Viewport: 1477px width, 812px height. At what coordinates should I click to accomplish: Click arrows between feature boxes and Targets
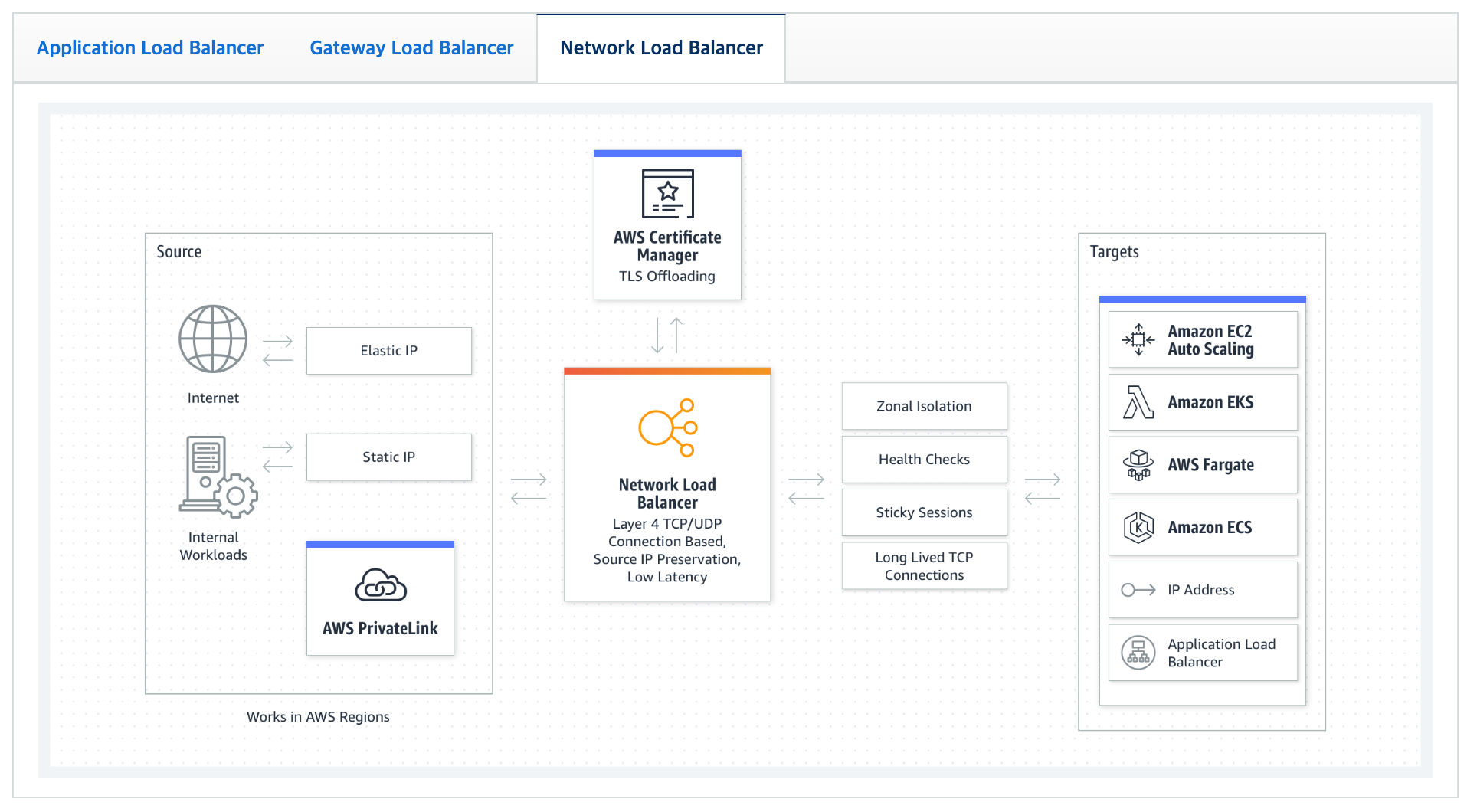click(1043, 489)
